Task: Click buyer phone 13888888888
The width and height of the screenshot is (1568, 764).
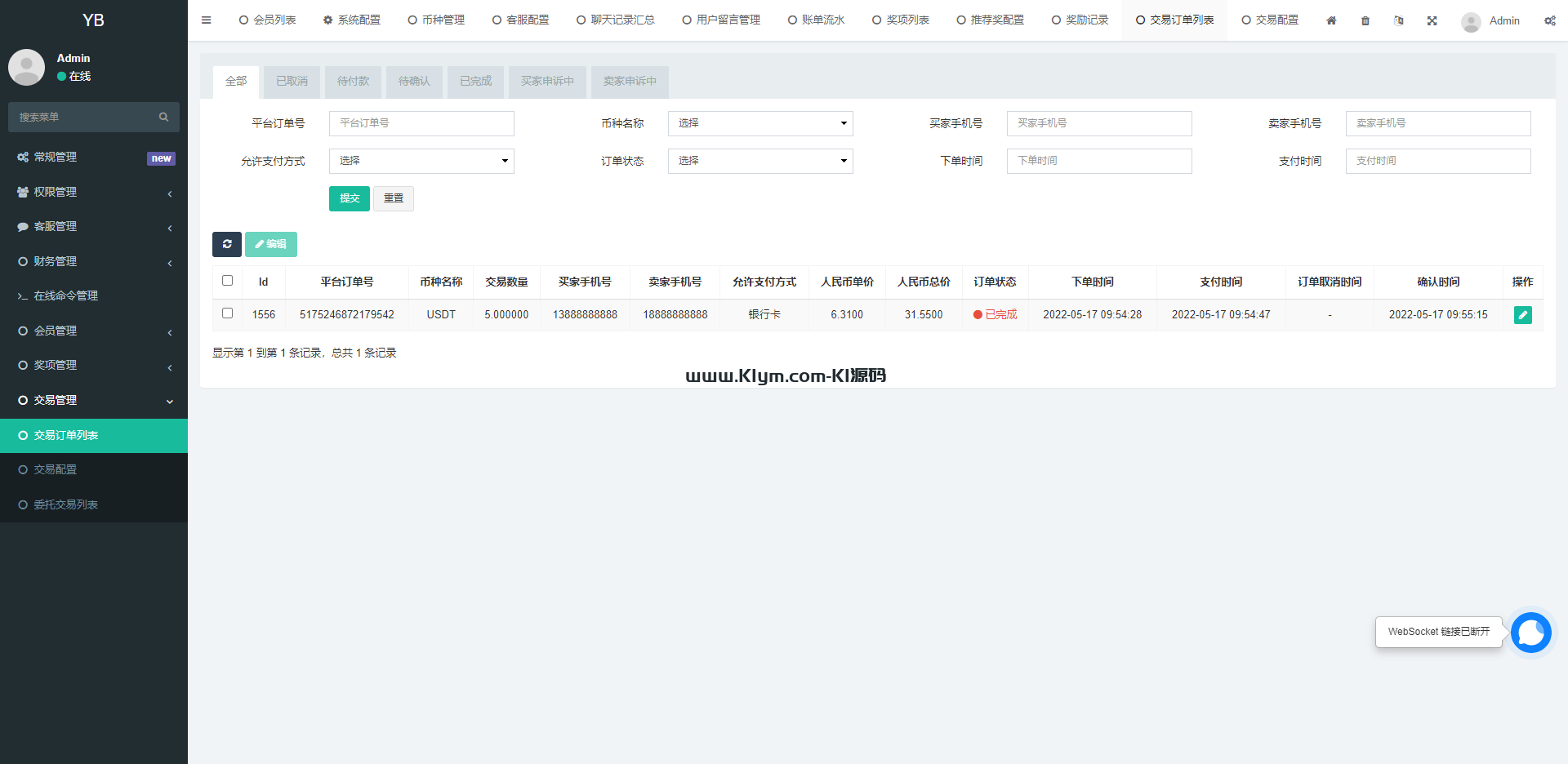Action: pos(585,315)
